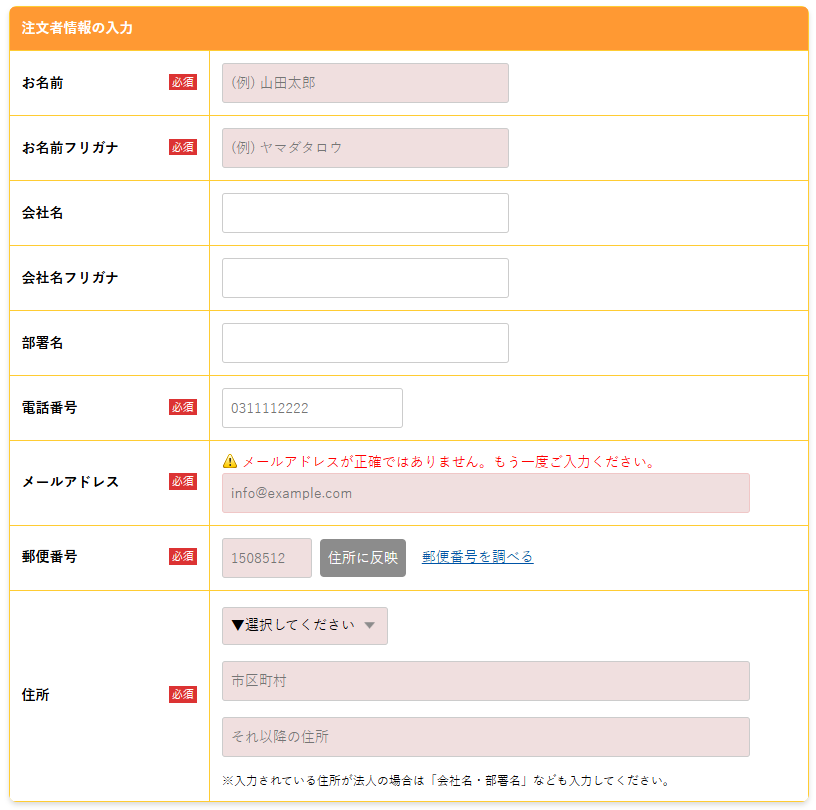Click the 会社名フリガナ input field
Screen dimensions: 816x810
pyautogui.click(x=365, y=278)
